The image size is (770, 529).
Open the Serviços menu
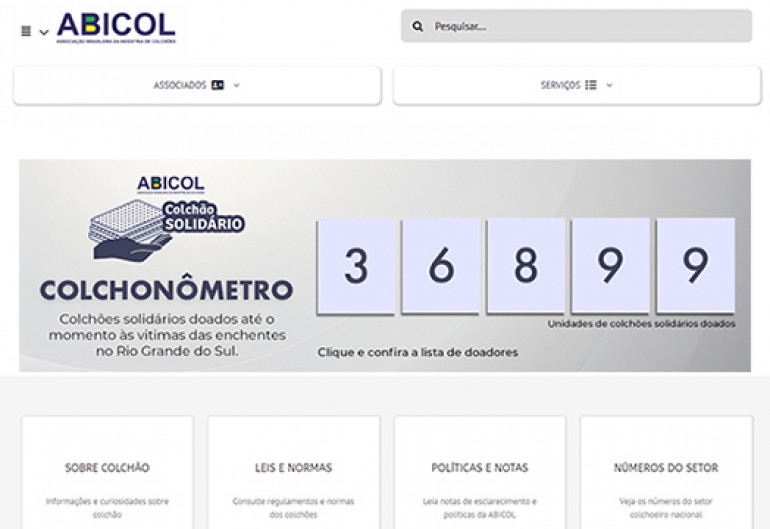click(x=560, y=86)
